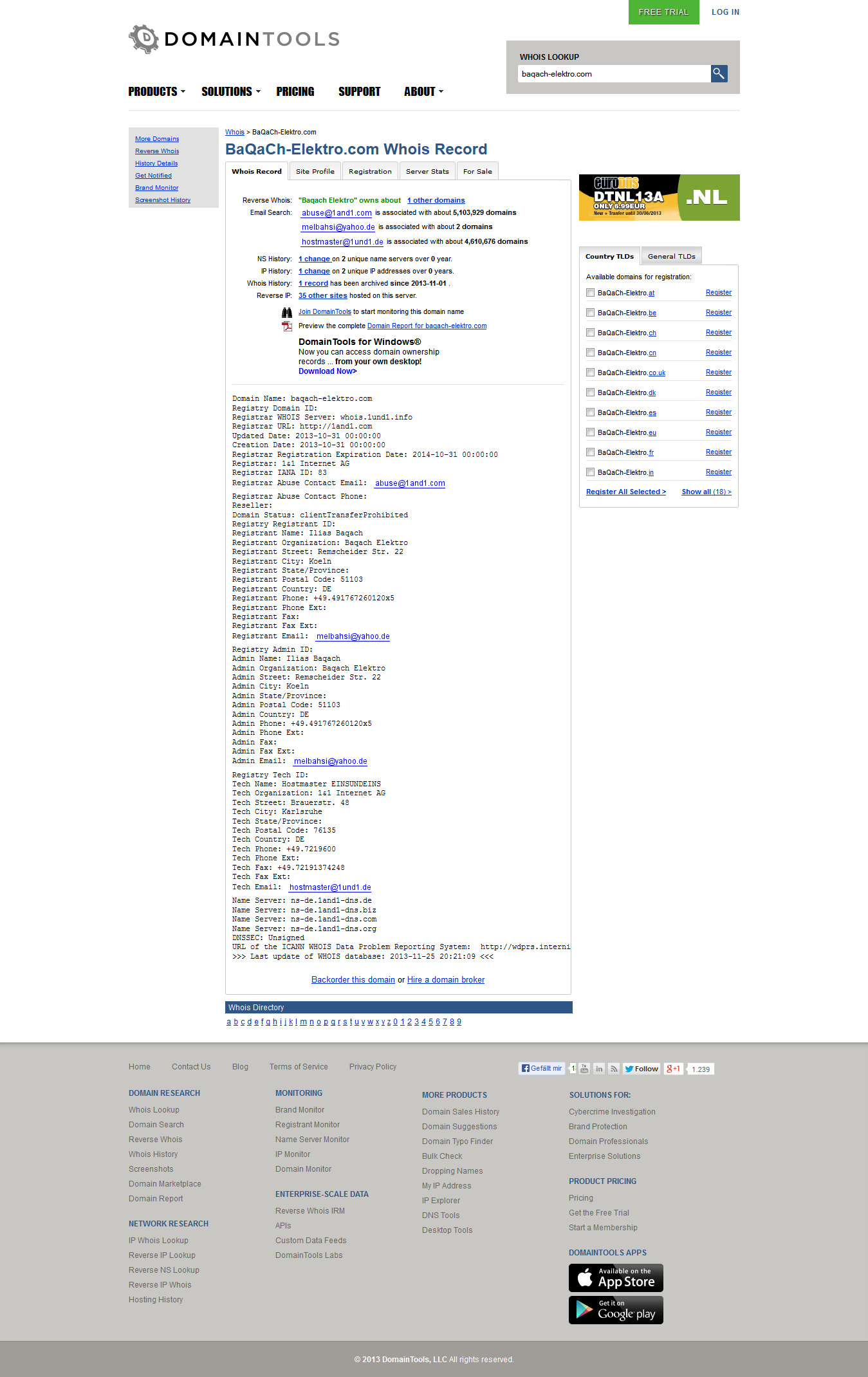This screenshot has width=868, height=1377.
Task: Check the BaQaCh-Elektro.co.uk checkbox
Action: [x=590, y=373]
